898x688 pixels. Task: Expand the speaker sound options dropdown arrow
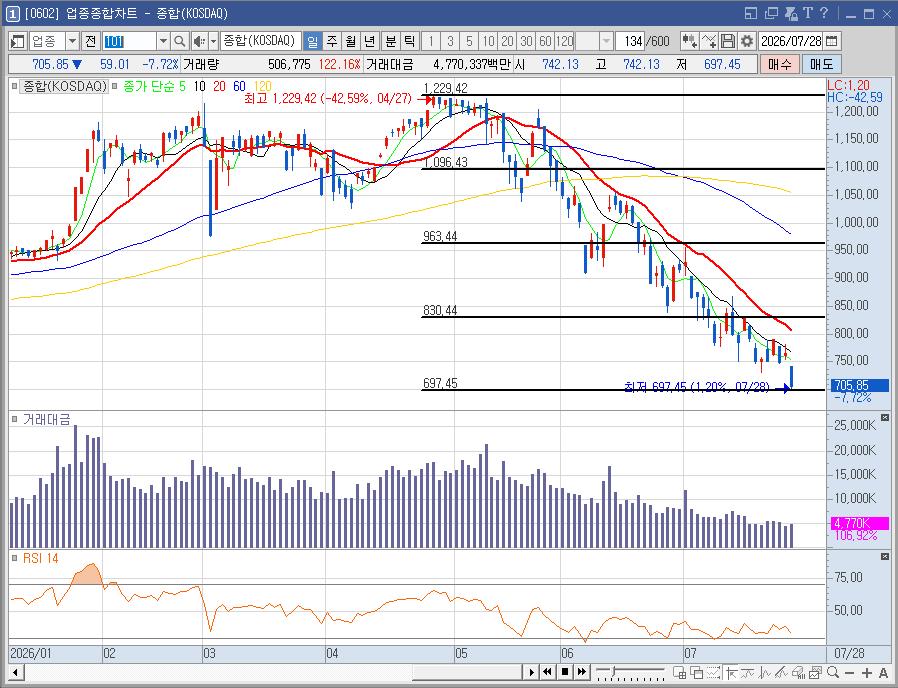coord(213,41)
